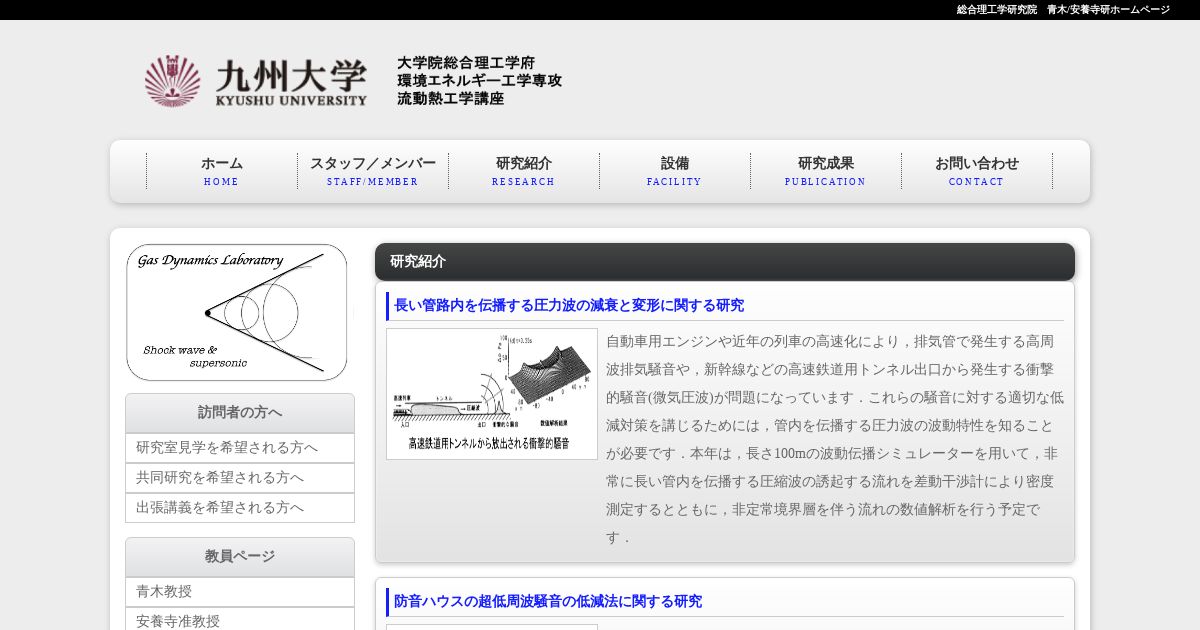Screen dimensions: 1200x630
Task: Click the 教員ページ sidebar heading
Action: 240,557
